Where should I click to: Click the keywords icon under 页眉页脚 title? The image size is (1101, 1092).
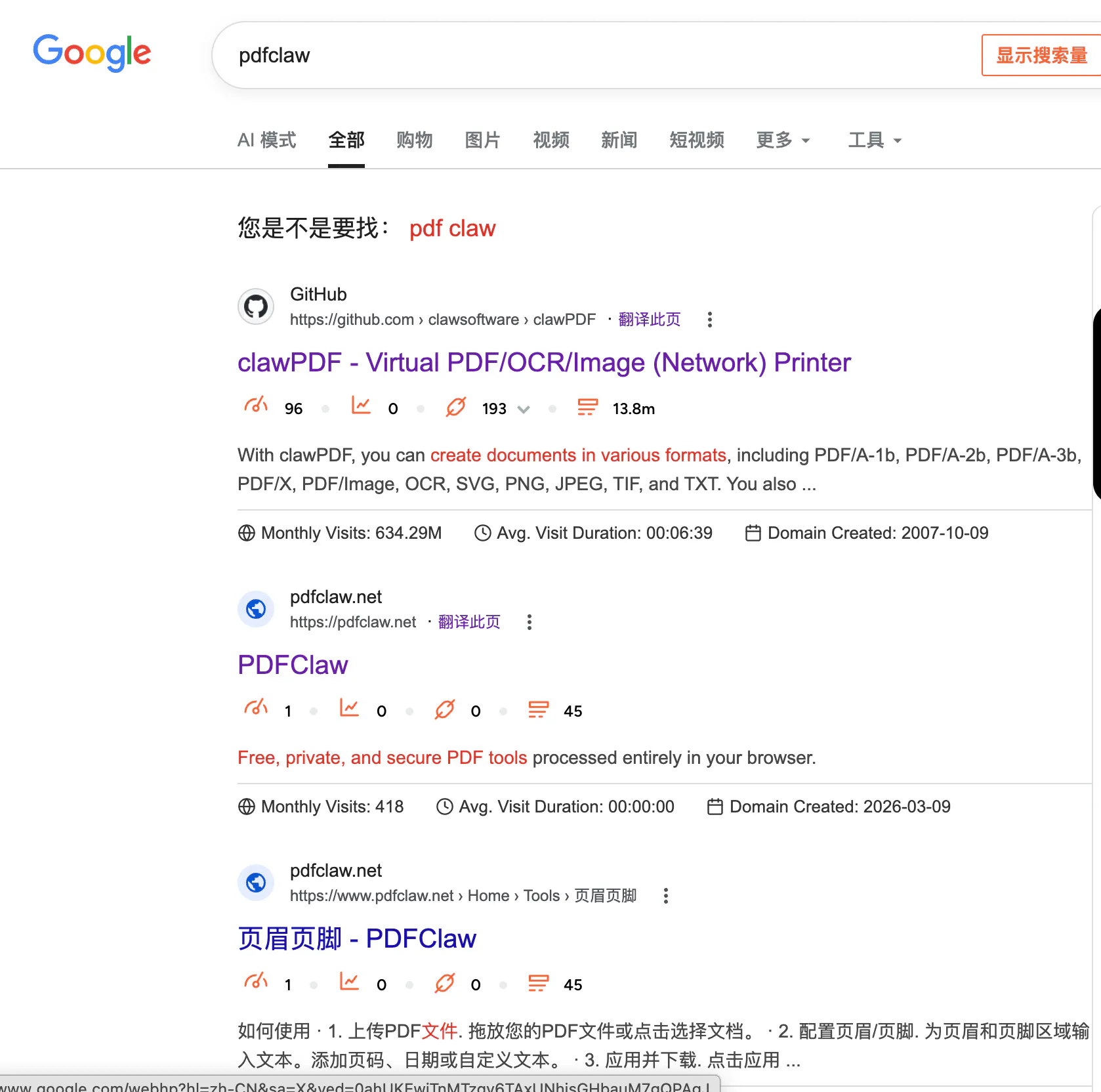[539, 983]
